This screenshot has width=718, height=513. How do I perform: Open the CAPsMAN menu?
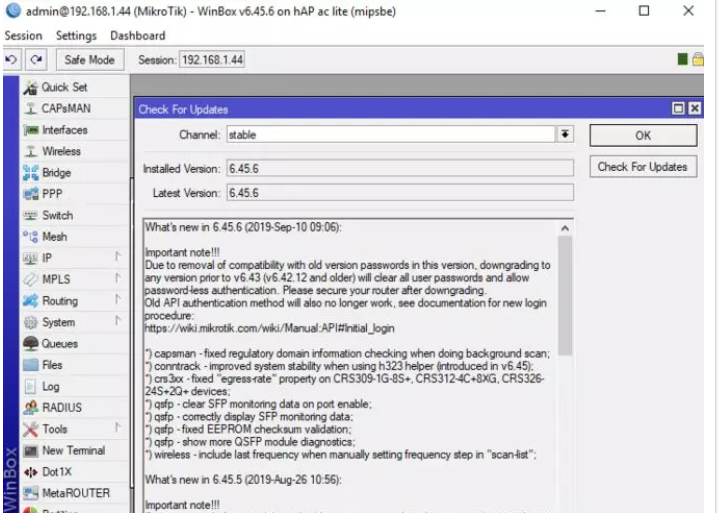tap(65, 108)
